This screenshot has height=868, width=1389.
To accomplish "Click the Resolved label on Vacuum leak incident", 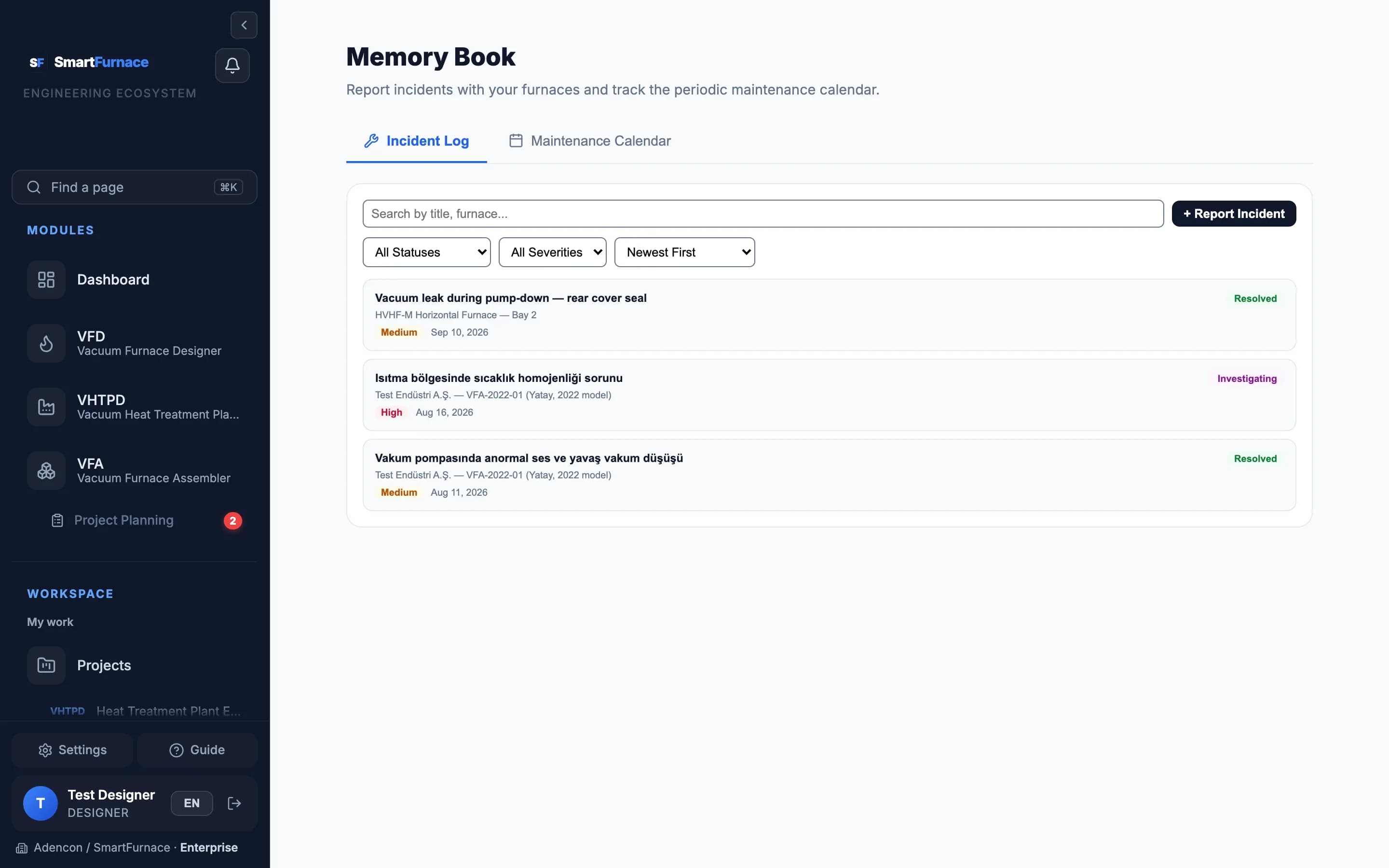I will click(x=1255, y=298).
